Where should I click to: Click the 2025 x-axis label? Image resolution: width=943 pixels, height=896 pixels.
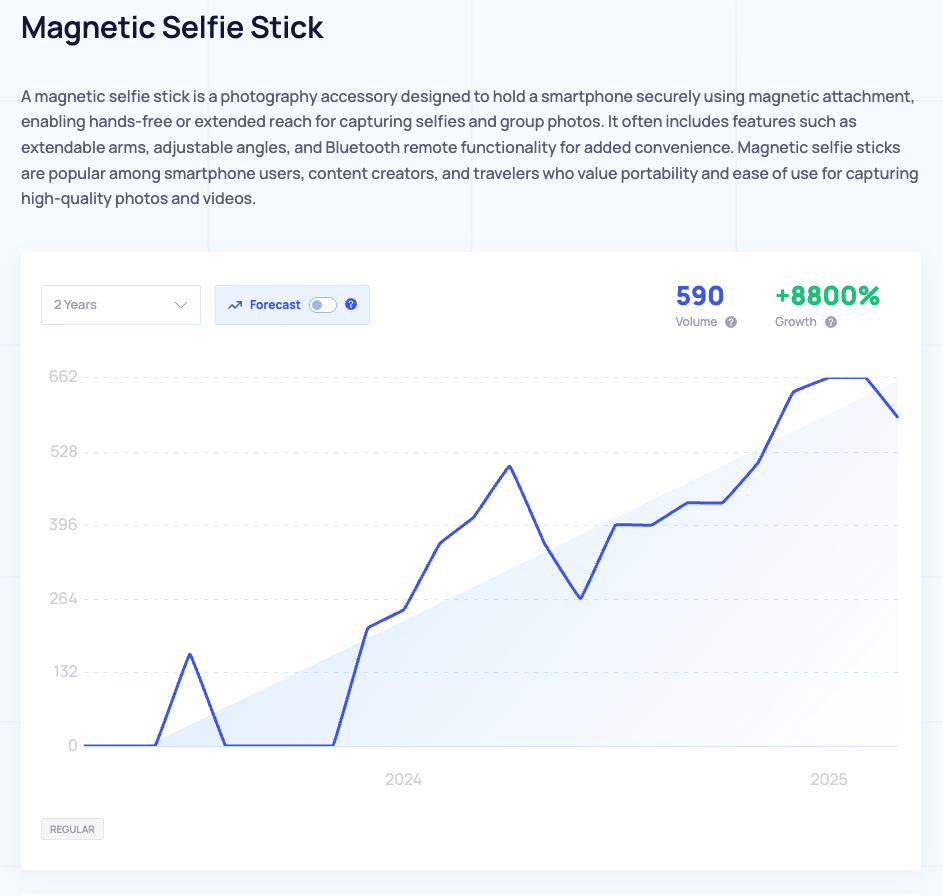coord(829,779)
